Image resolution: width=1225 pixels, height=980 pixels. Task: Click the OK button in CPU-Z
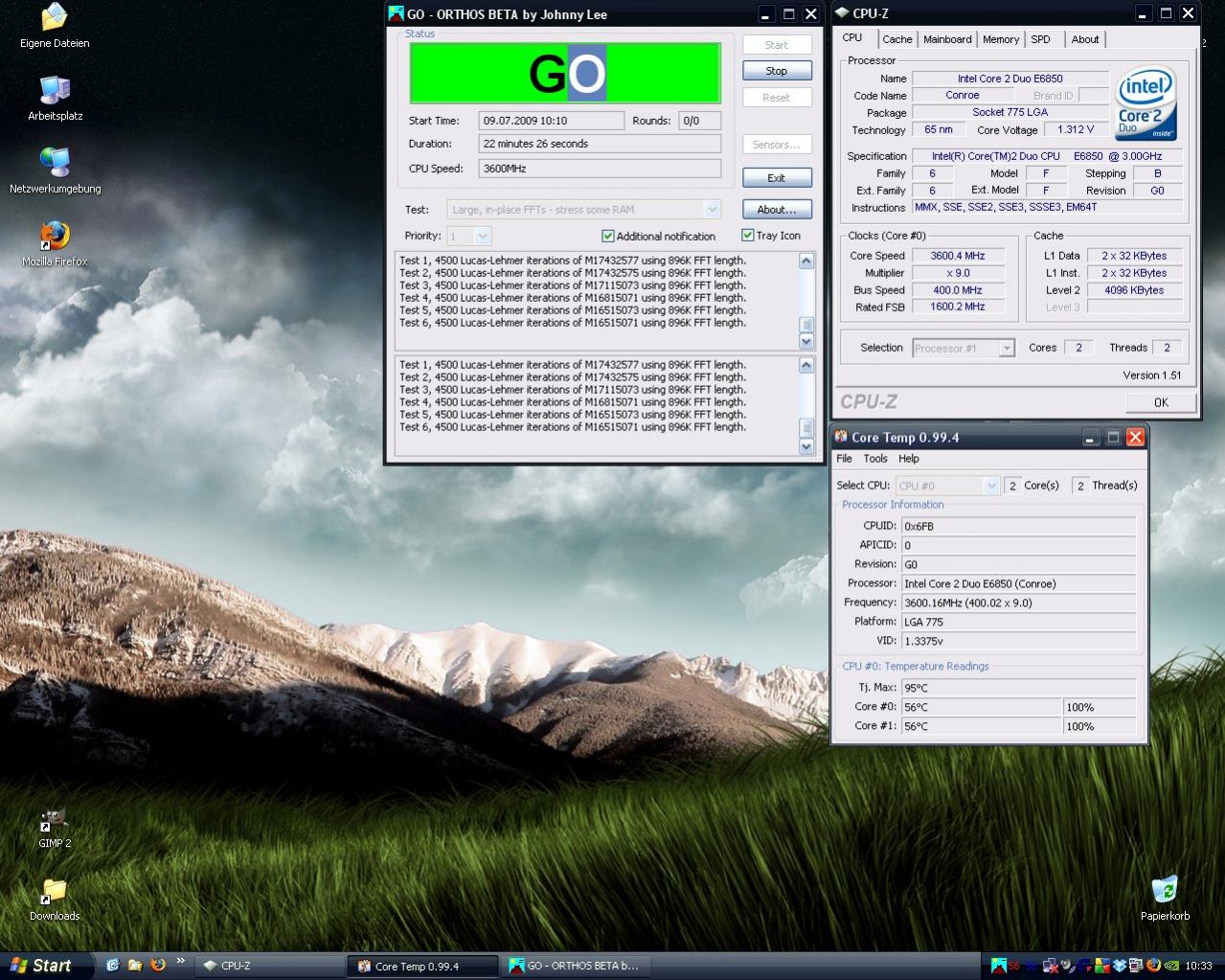[x=1161, y=402]
